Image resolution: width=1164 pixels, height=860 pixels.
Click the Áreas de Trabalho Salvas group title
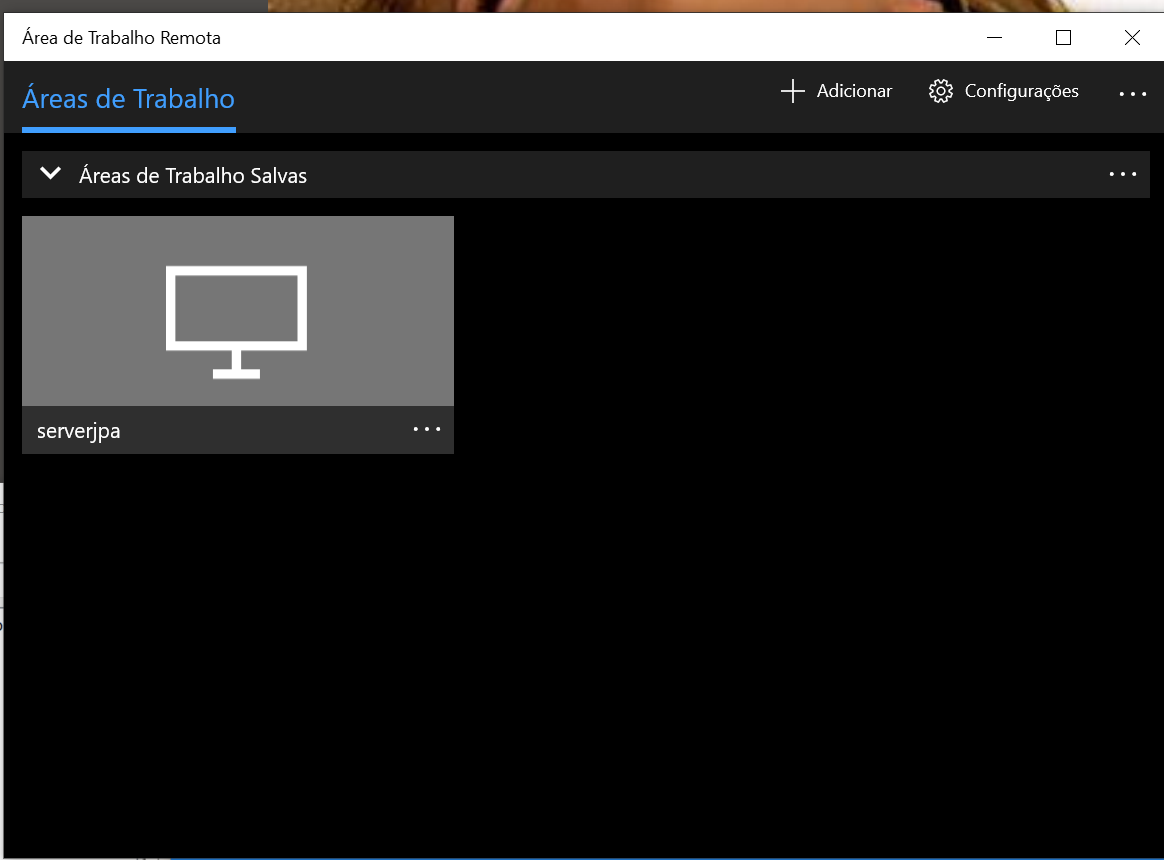pyautogui.click(x=193, y=176)
